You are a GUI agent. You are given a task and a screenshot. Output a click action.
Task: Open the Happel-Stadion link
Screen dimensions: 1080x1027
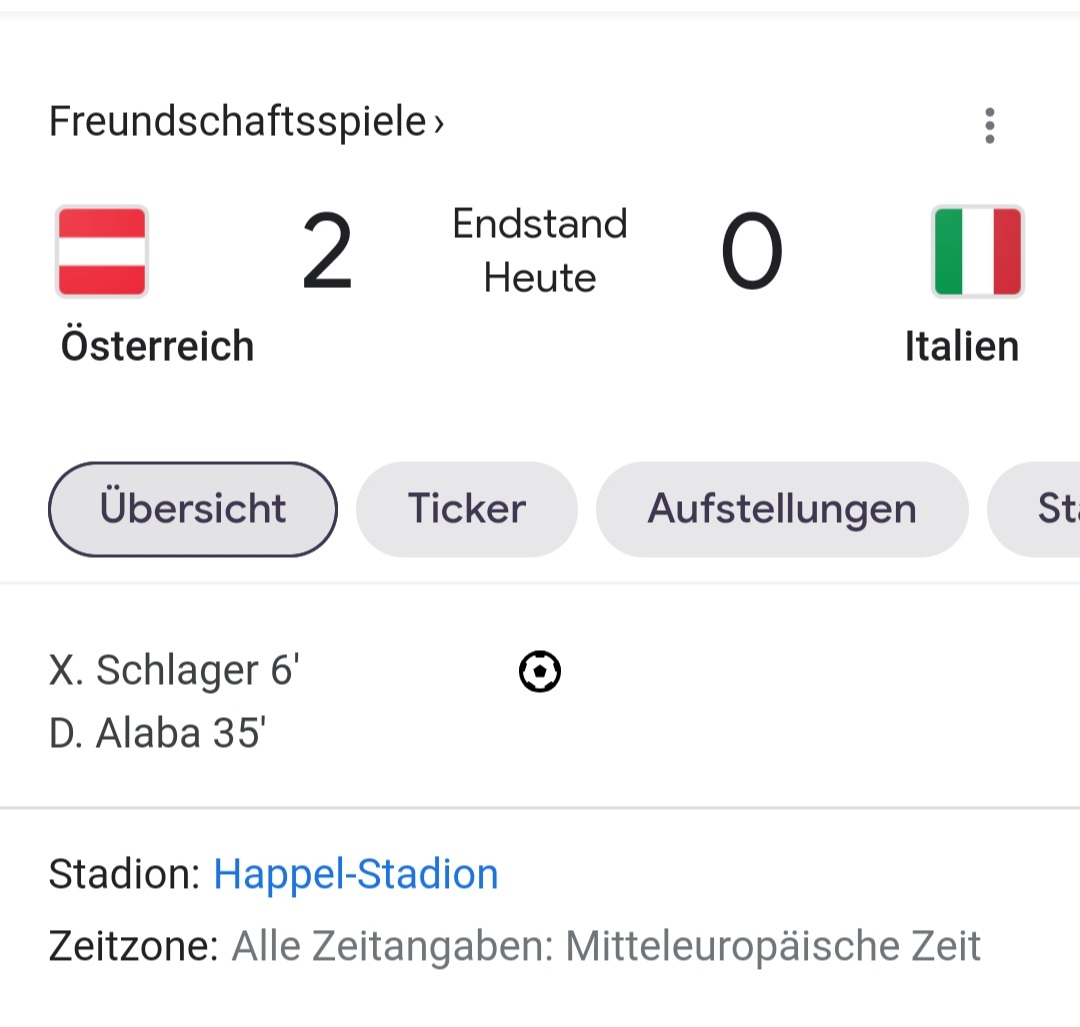coord(356,874)
